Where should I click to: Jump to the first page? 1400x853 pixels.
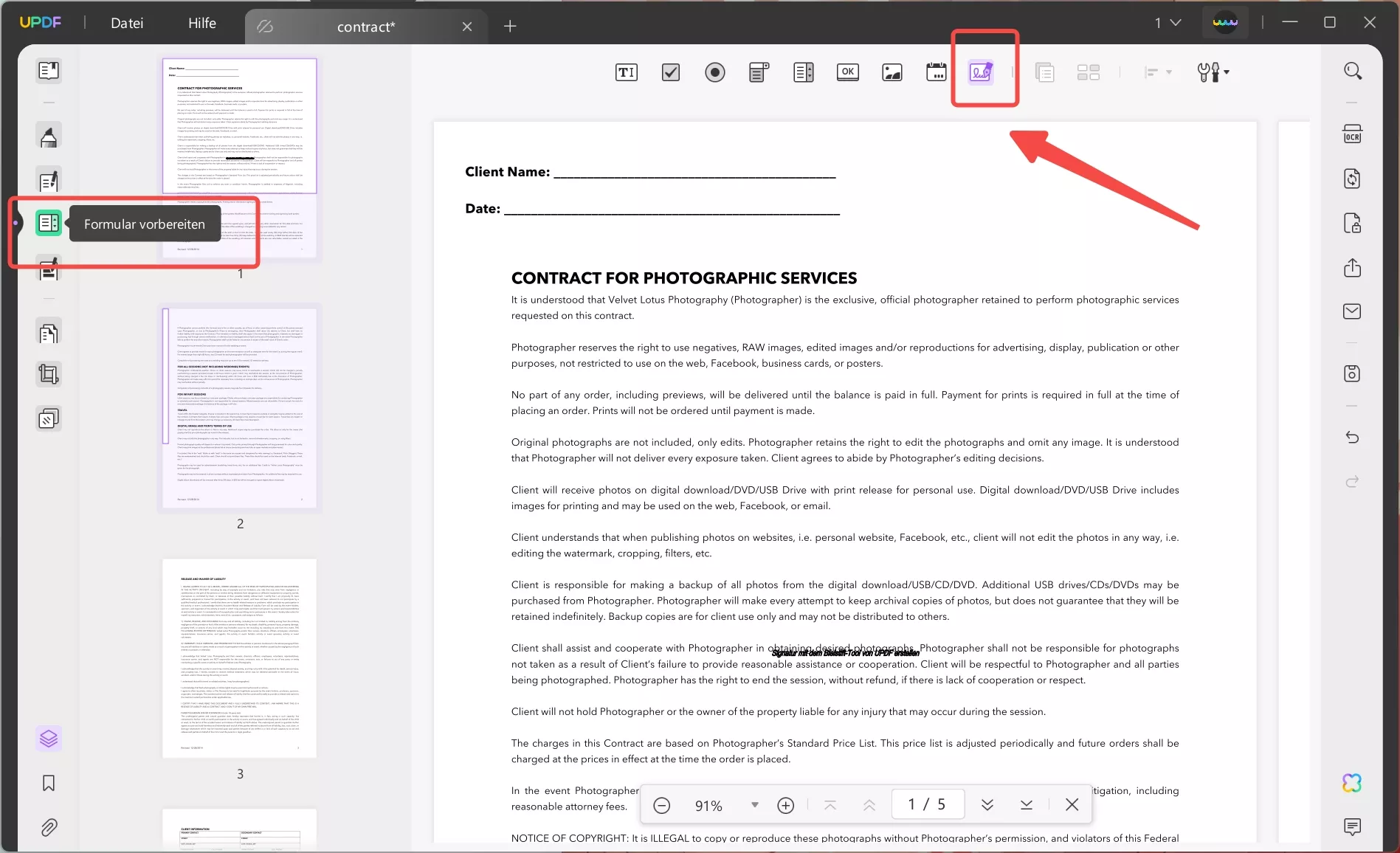830,805
